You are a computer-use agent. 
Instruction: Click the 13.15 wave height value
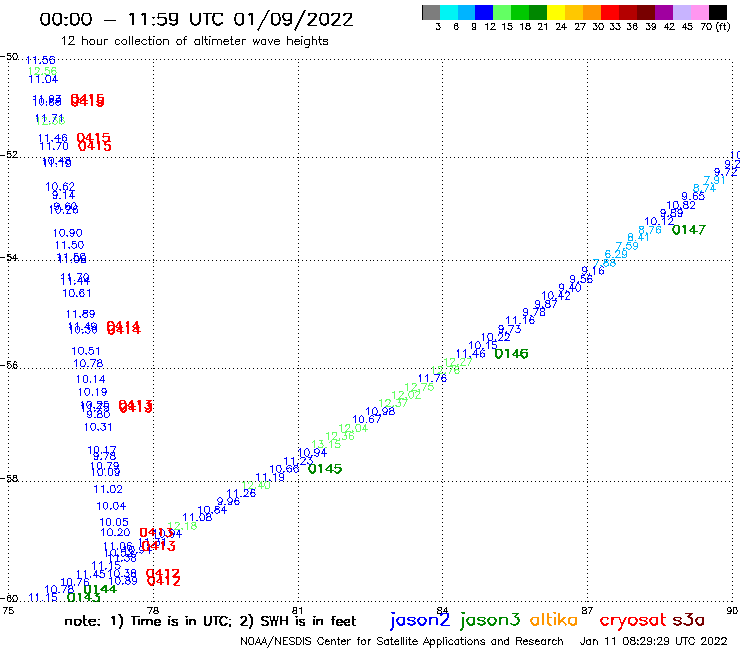pyautogui.click(x=326, y=444)
